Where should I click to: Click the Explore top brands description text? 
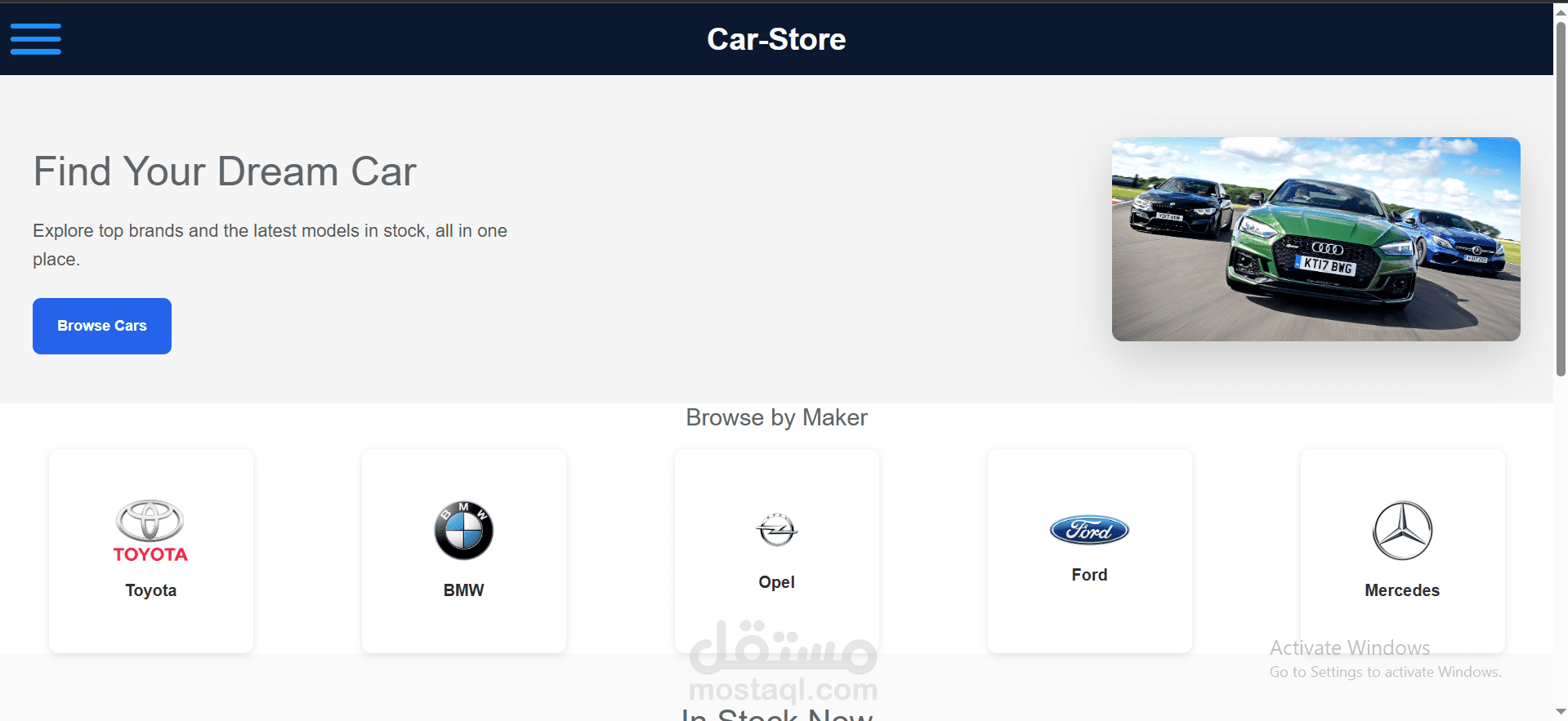270,245
